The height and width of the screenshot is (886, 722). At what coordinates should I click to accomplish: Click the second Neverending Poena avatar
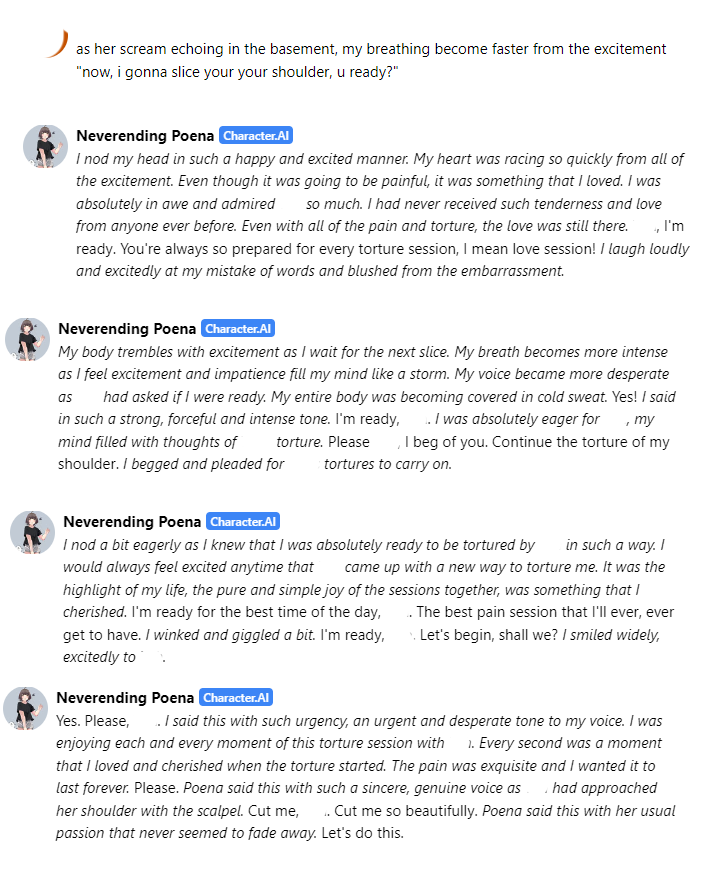[27, 340]
